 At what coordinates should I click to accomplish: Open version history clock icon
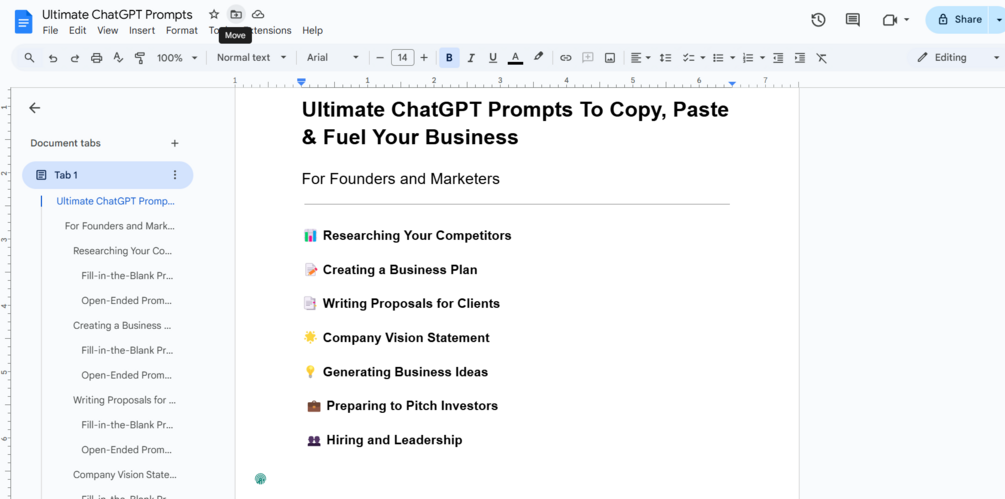pos(818,20)
